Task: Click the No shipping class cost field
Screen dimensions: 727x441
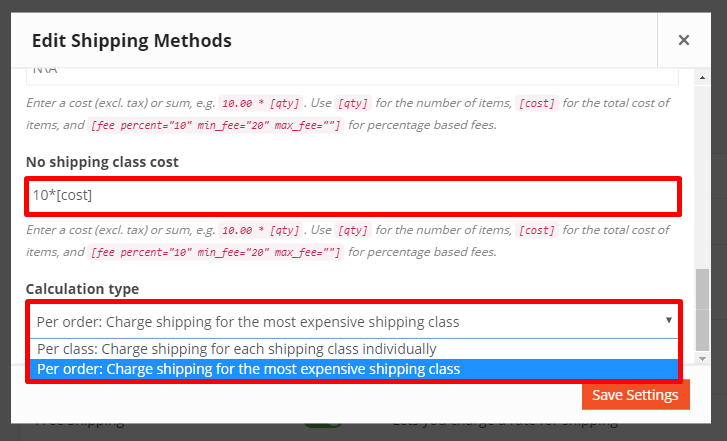Action: (x=353, y=196)
